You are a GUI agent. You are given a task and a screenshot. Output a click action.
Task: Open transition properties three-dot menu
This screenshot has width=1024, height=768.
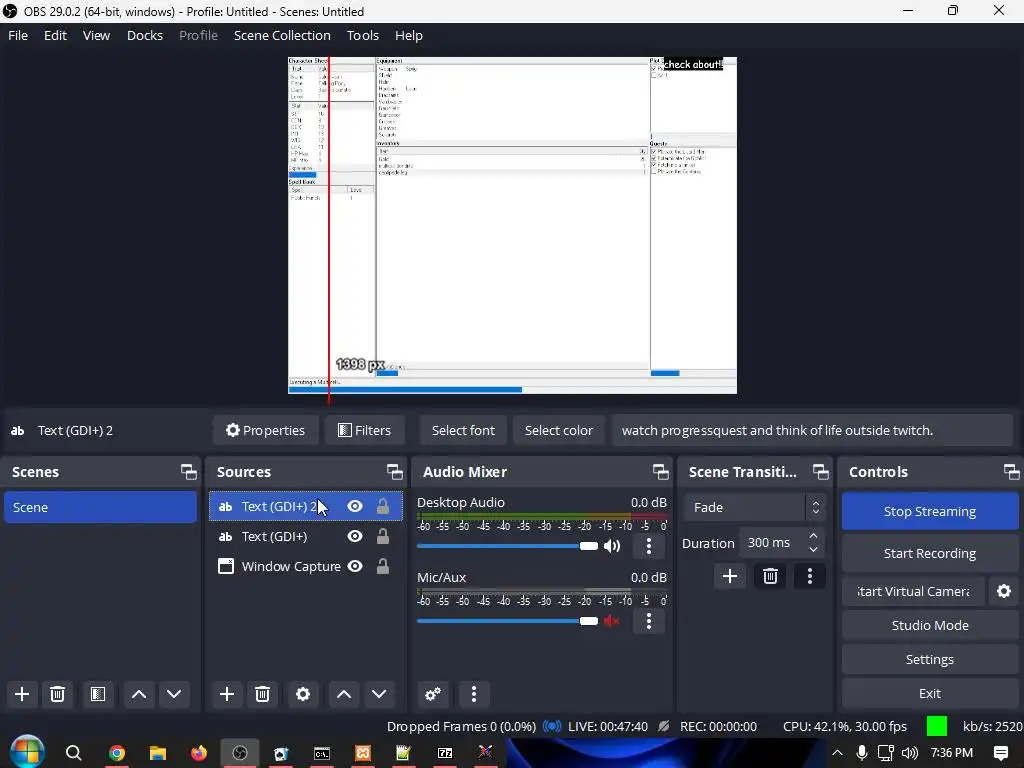[x=810, y=576]
